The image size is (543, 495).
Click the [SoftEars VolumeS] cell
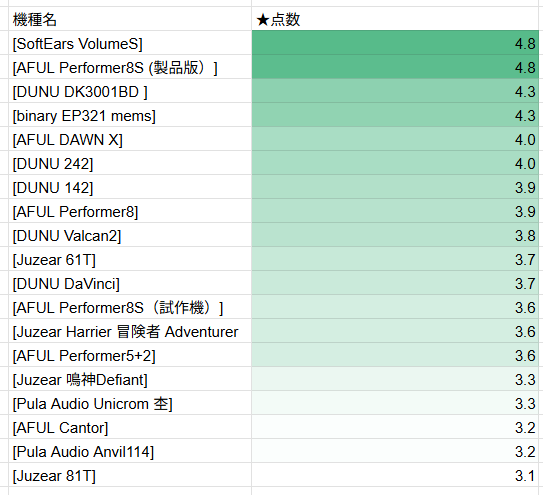tap(130, 43)
